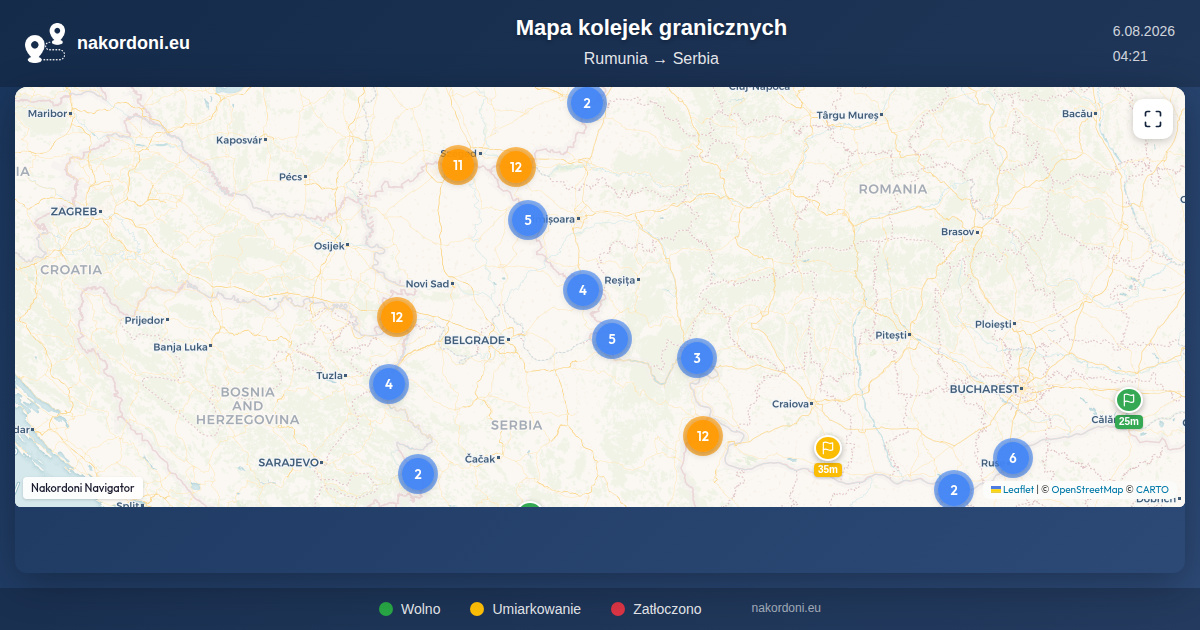Expand the blue 5 cluster at Timișoara

coord(528,220)
